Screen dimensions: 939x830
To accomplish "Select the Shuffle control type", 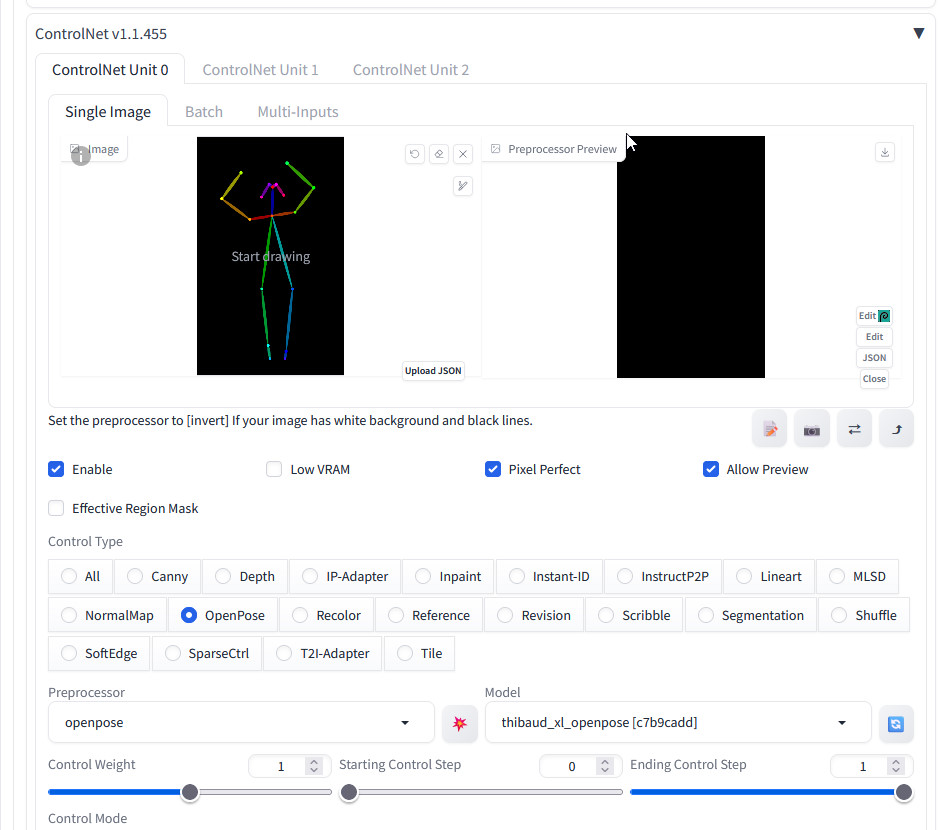I will click(864, 615).
